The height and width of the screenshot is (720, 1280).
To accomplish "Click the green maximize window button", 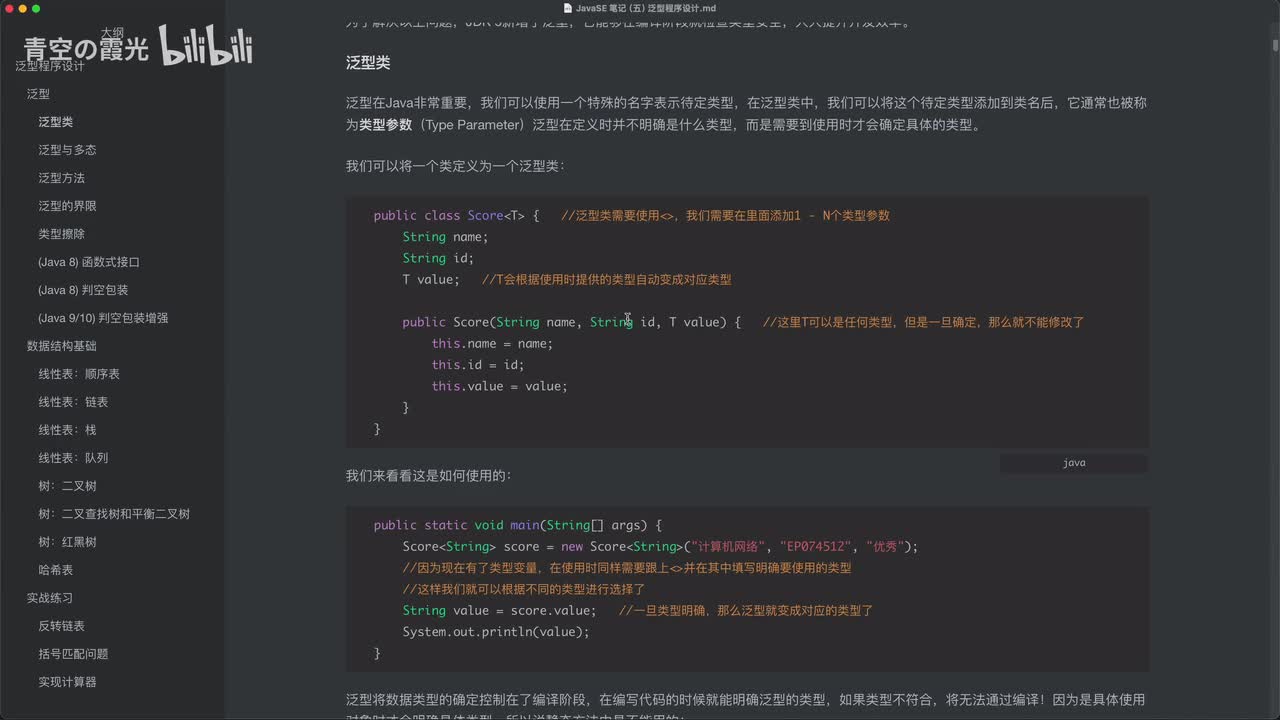I will (x=36, y=8).
